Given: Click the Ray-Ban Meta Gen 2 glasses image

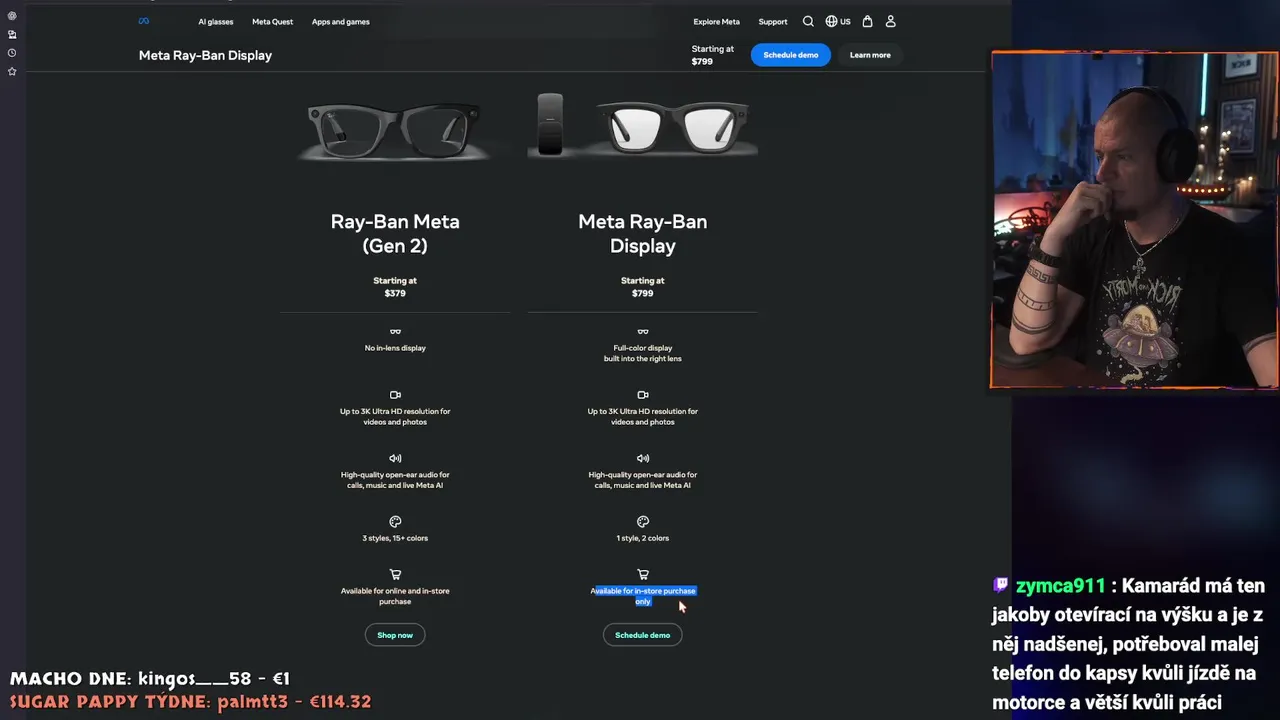Looking at the screenshot, I should tap(394, 128).
